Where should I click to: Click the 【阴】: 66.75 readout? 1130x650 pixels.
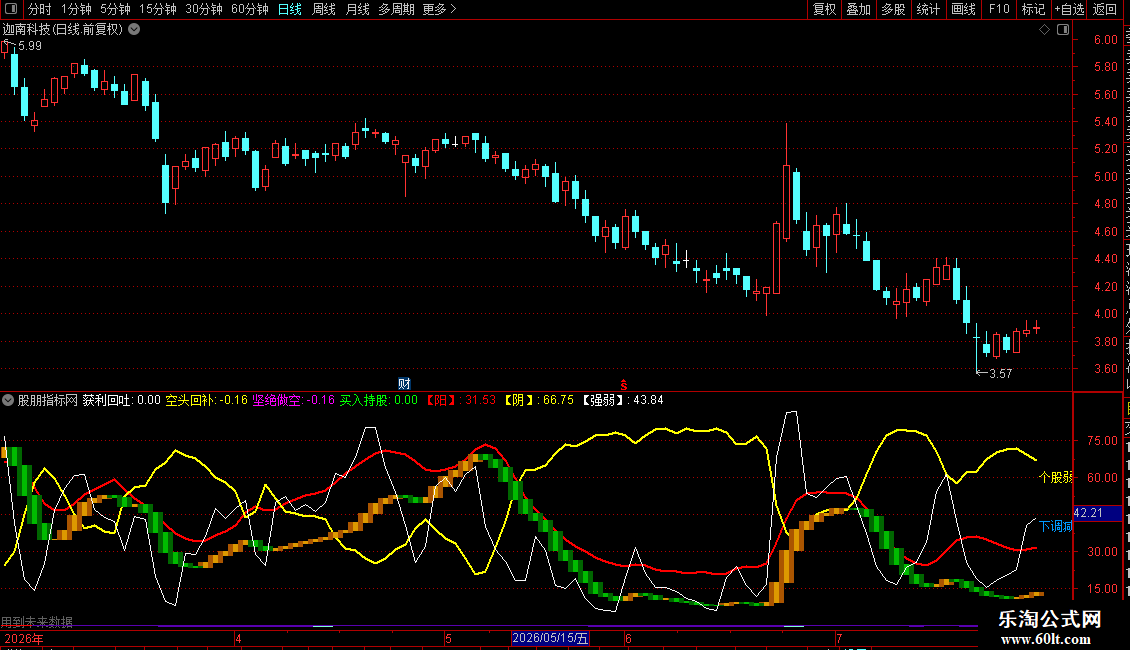tap(538, 400)
